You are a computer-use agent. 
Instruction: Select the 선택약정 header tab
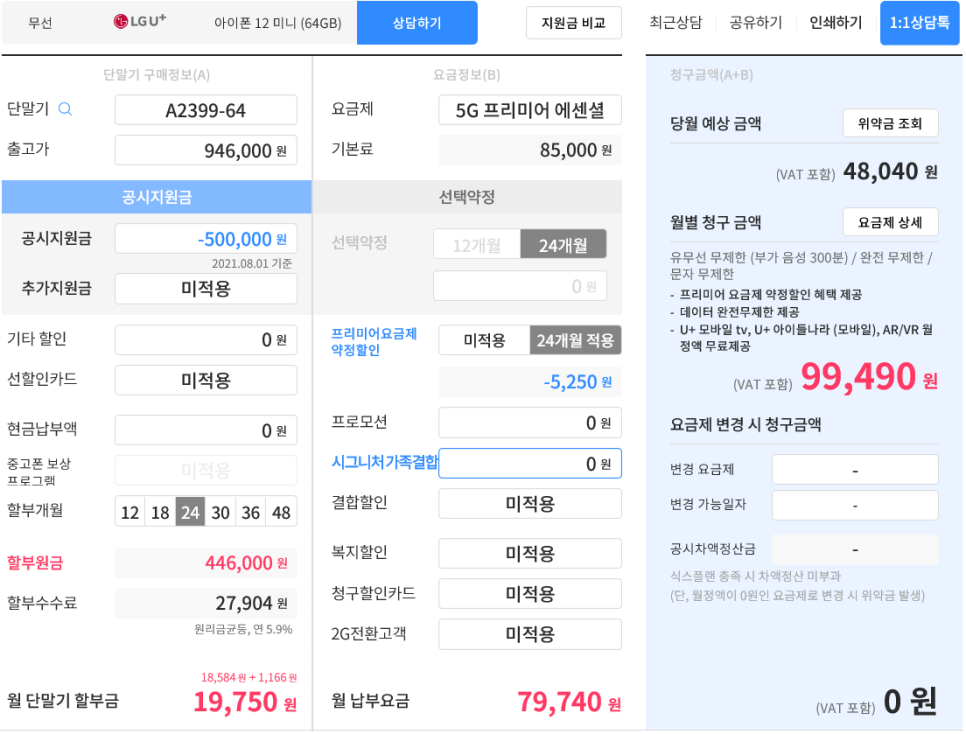click(x=467, y=197)
